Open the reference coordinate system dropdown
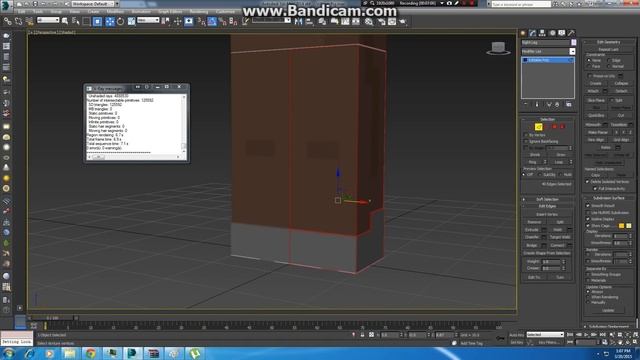Viewport: 640px width, 360px height. (148, 20)
